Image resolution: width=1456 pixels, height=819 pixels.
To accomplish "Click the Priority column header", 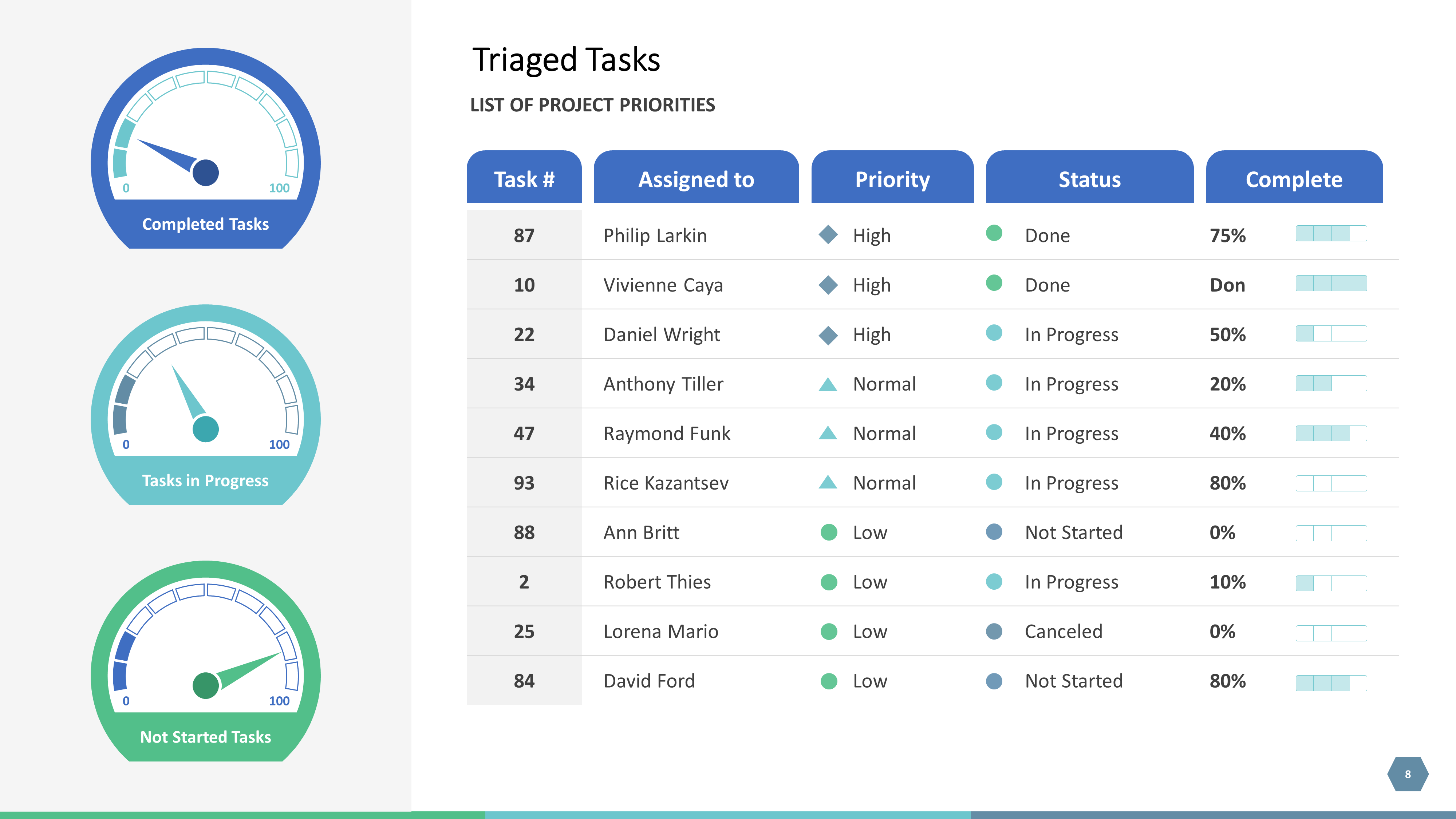I will click(892, 179).
